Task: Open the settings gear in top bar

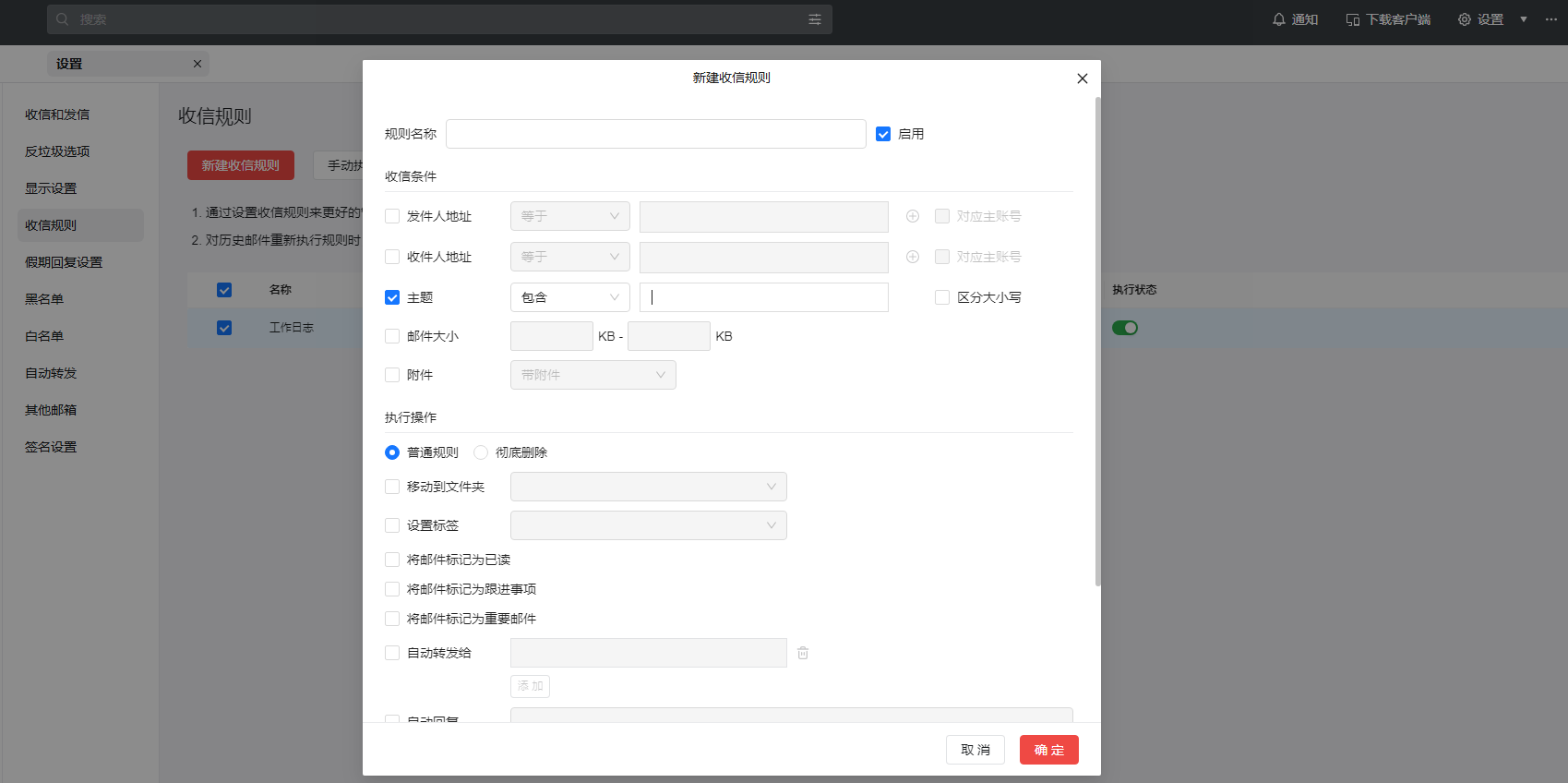Action: click(1464, 19)
